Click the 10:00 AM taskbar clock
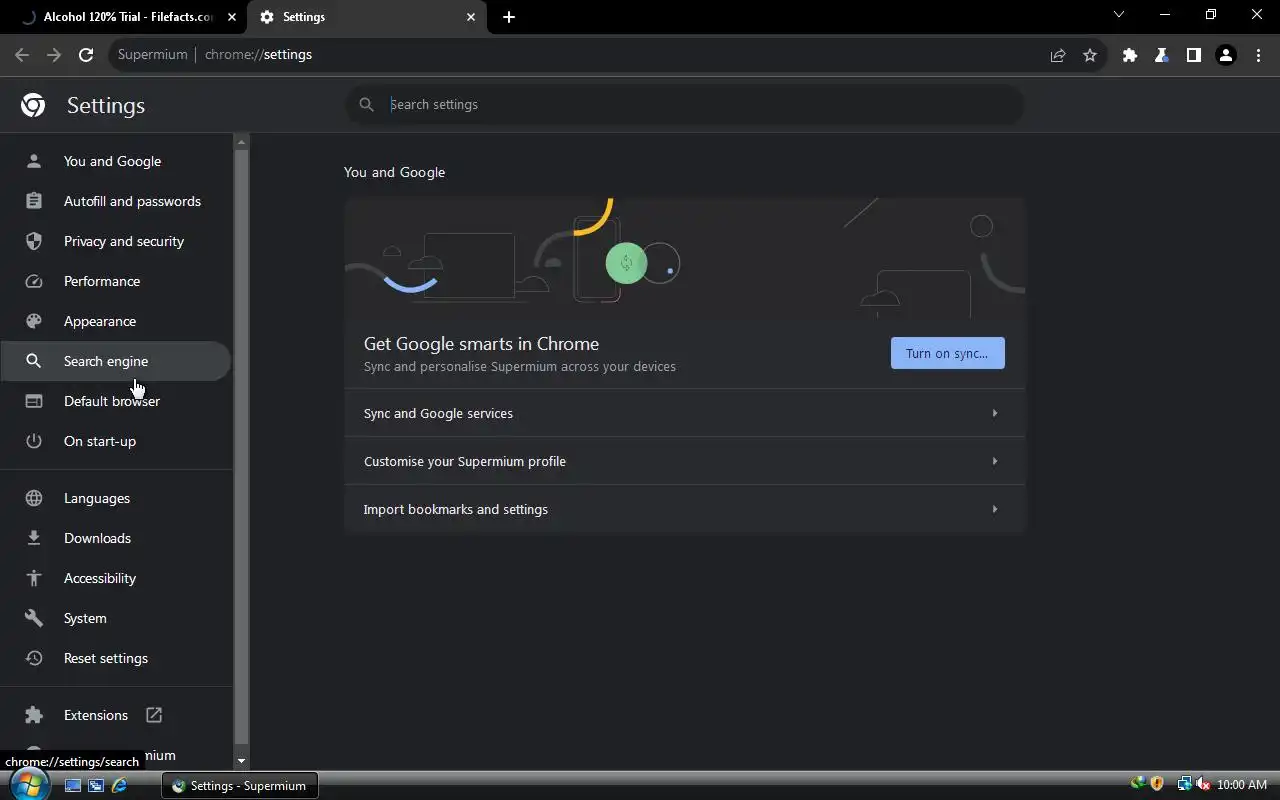 1242,785
